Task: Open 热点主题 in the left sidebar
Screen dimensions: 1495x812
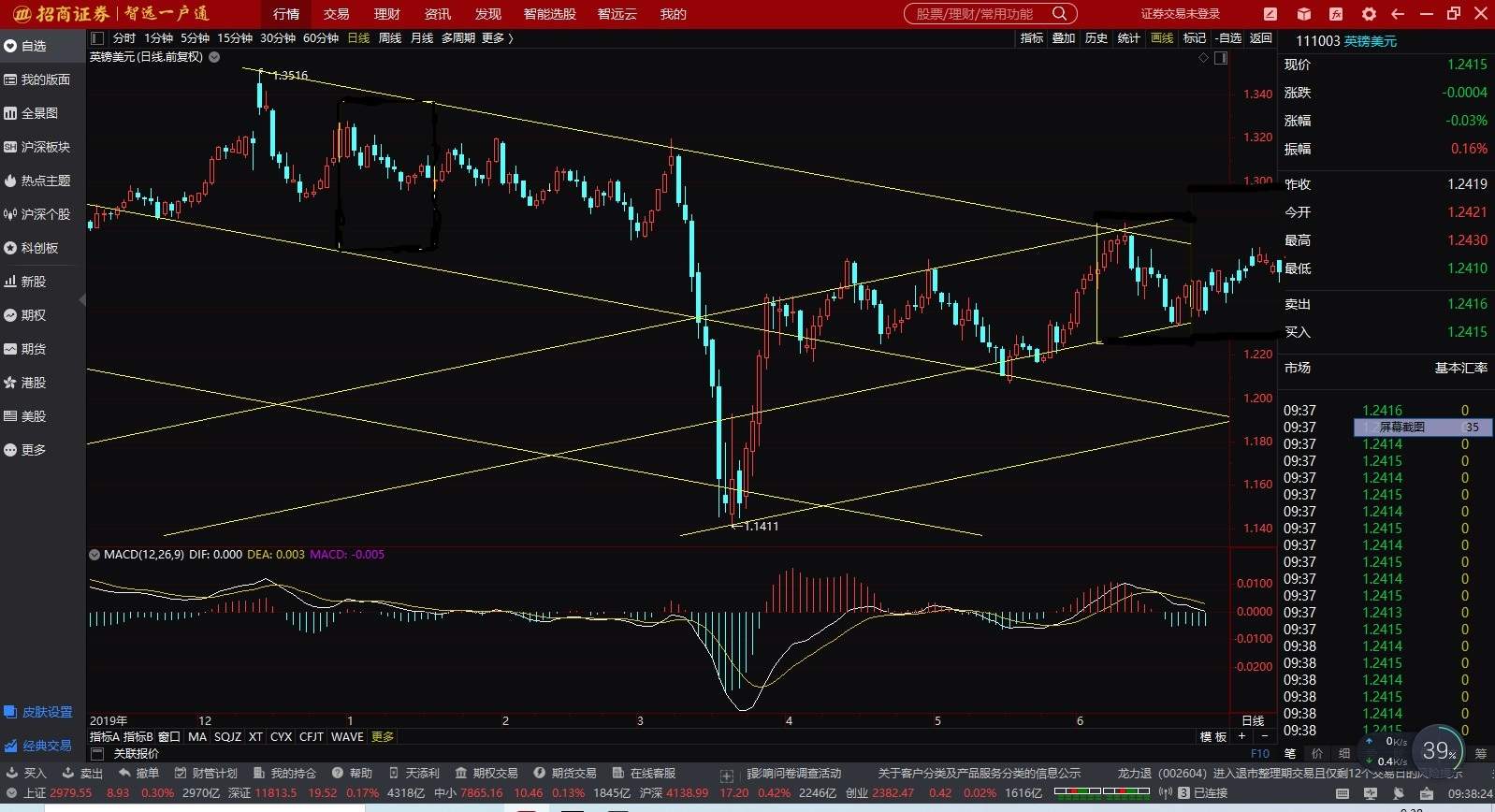Action: (37, 181)
